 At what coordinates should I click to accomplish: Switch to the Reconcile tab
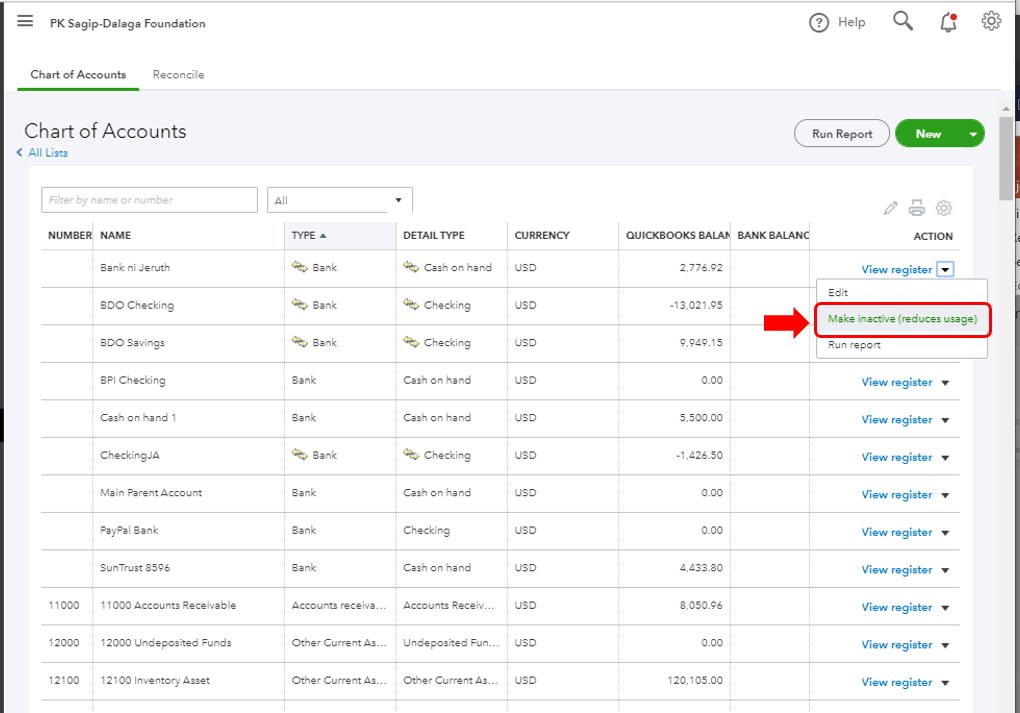click(x=178, y=74)
